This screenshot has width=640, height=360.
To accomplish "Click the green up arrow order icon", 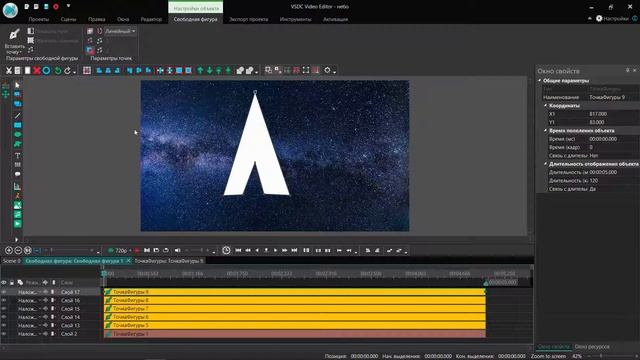I will tap(200, 71).
